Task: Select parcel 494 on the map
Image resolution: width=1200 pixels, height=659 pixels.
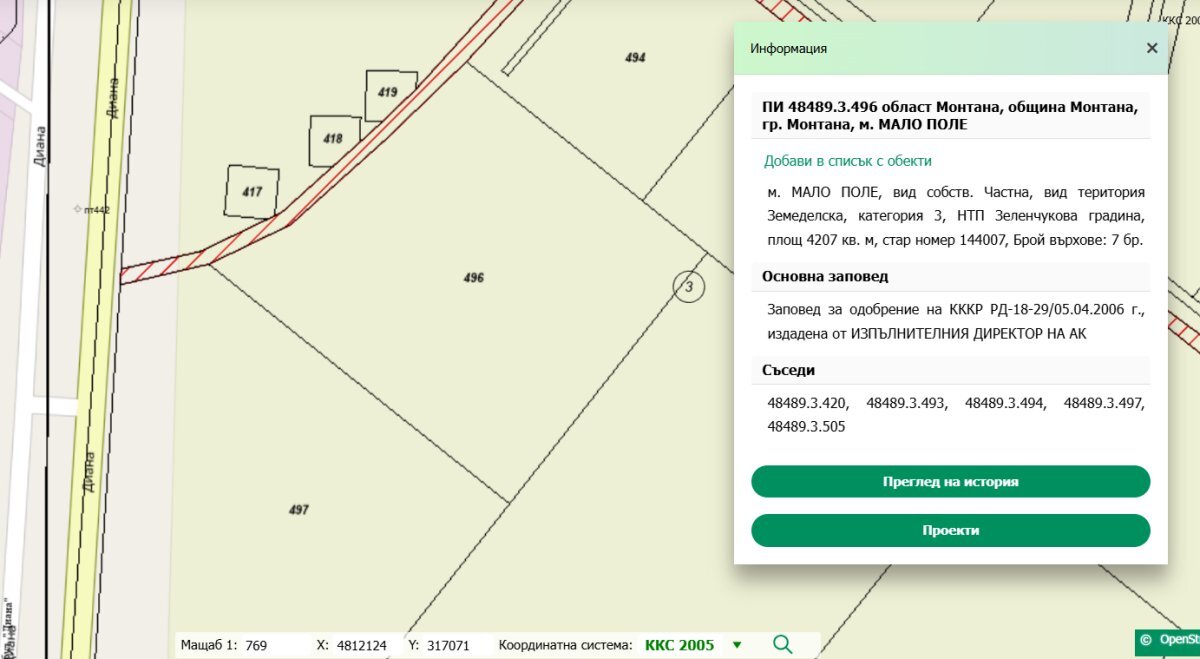Action: 635,58
